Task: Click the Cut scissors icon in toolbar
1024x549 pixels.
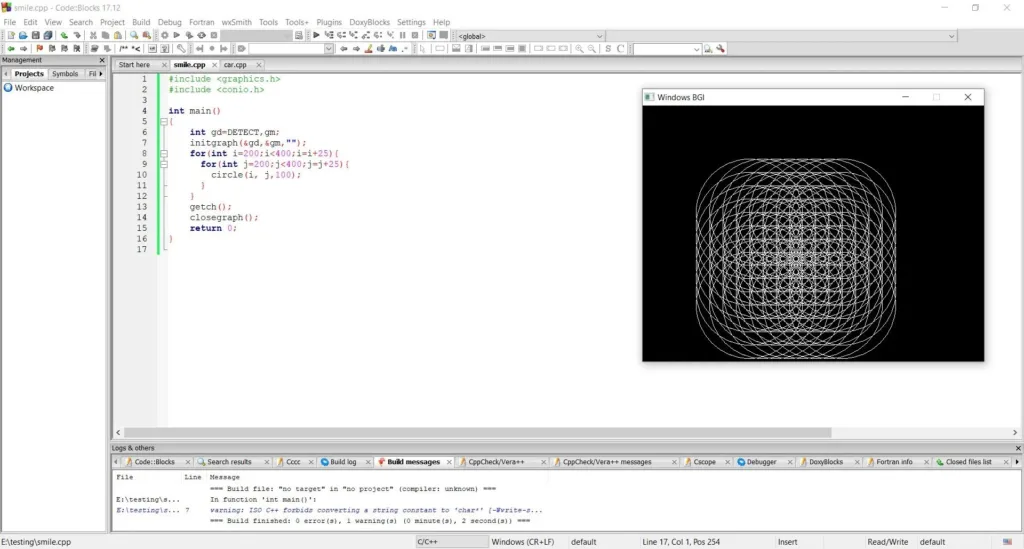Action: tap(93, 35)
